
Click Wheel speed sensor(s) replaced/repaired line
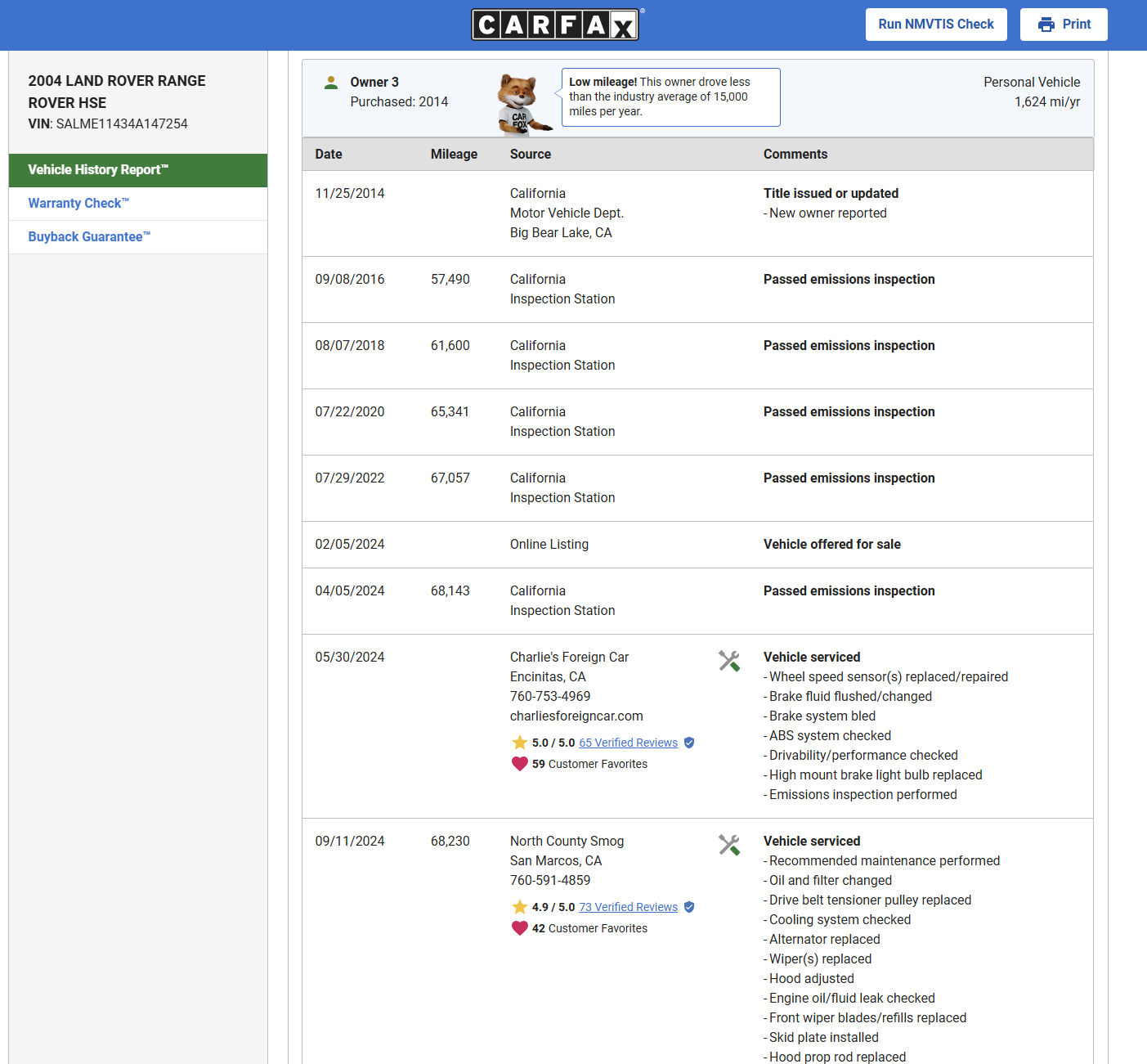pos(886,677)
